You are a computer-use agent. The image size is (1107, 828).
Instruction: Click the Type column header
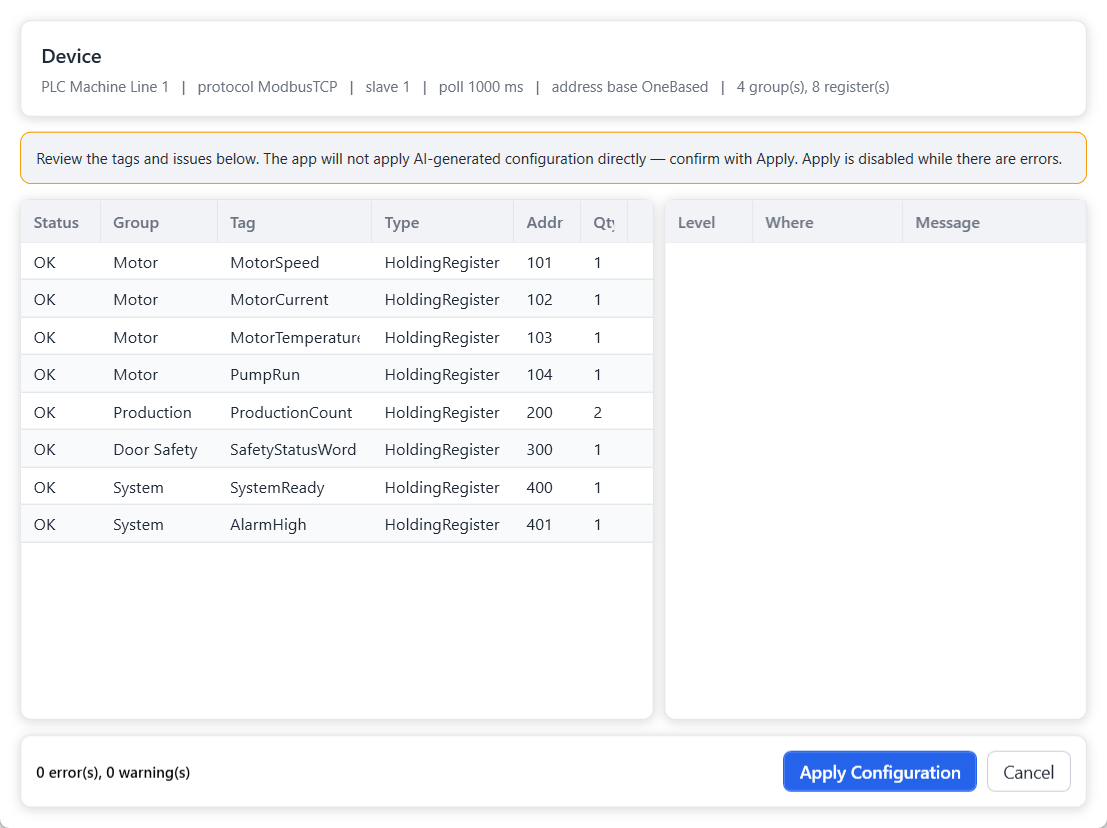[443, 222]
